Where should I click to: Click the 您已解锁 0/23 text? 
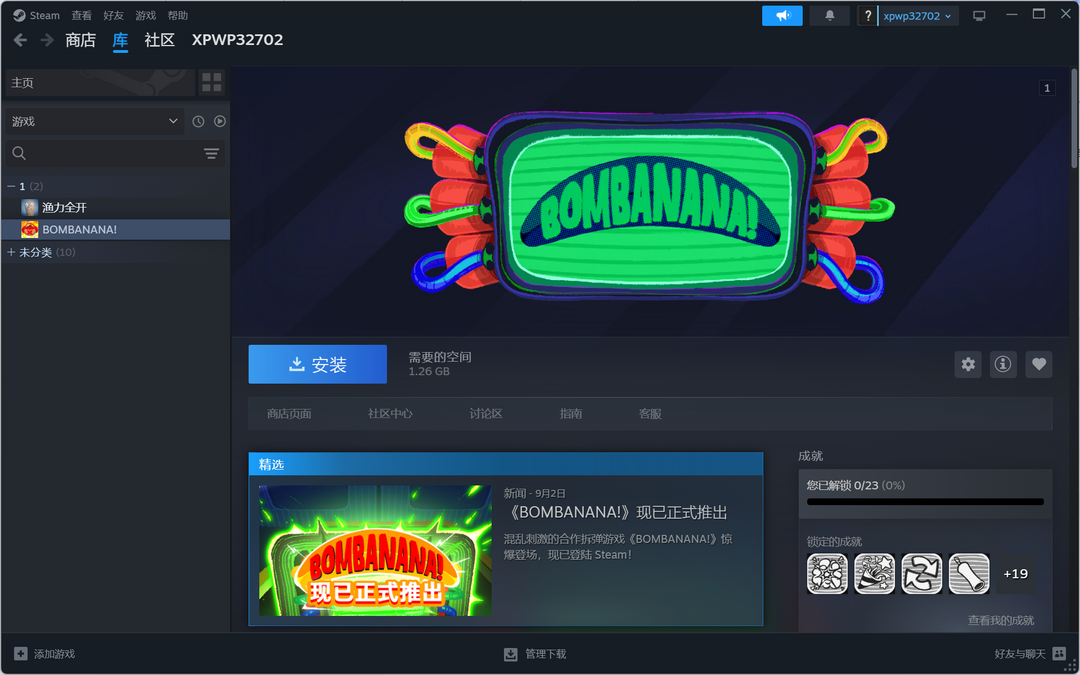click(x=855, y=486)
